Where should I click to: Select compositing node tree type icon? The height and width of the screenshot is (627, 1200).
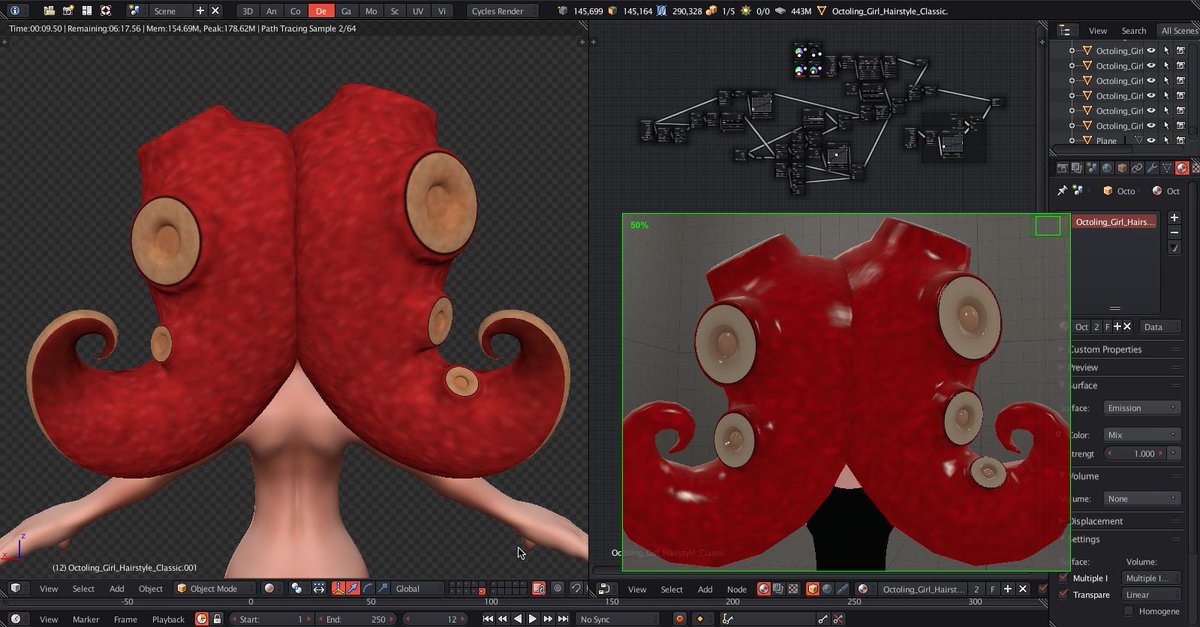777,589
